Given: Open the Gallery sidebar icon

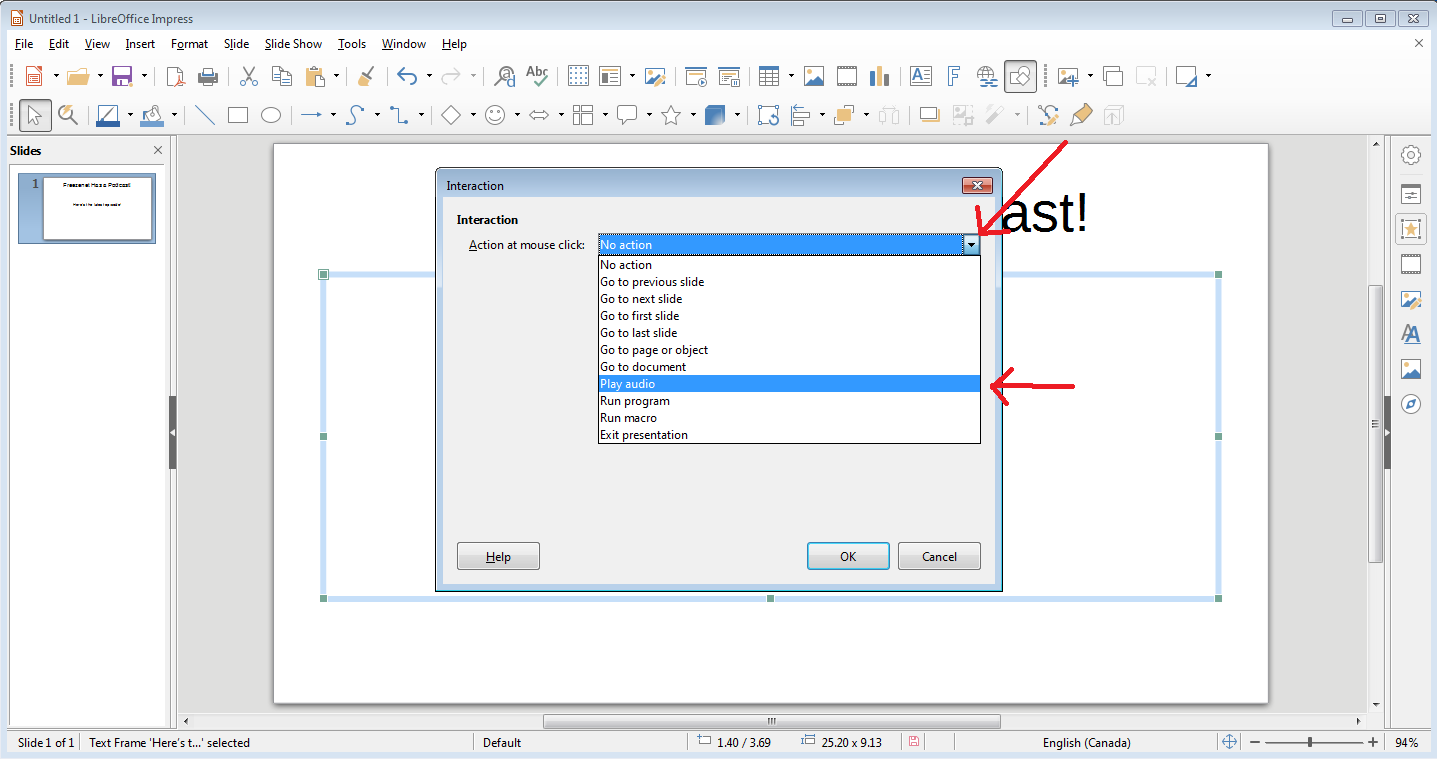Looking at the screenshot, I should (1411, 369).
